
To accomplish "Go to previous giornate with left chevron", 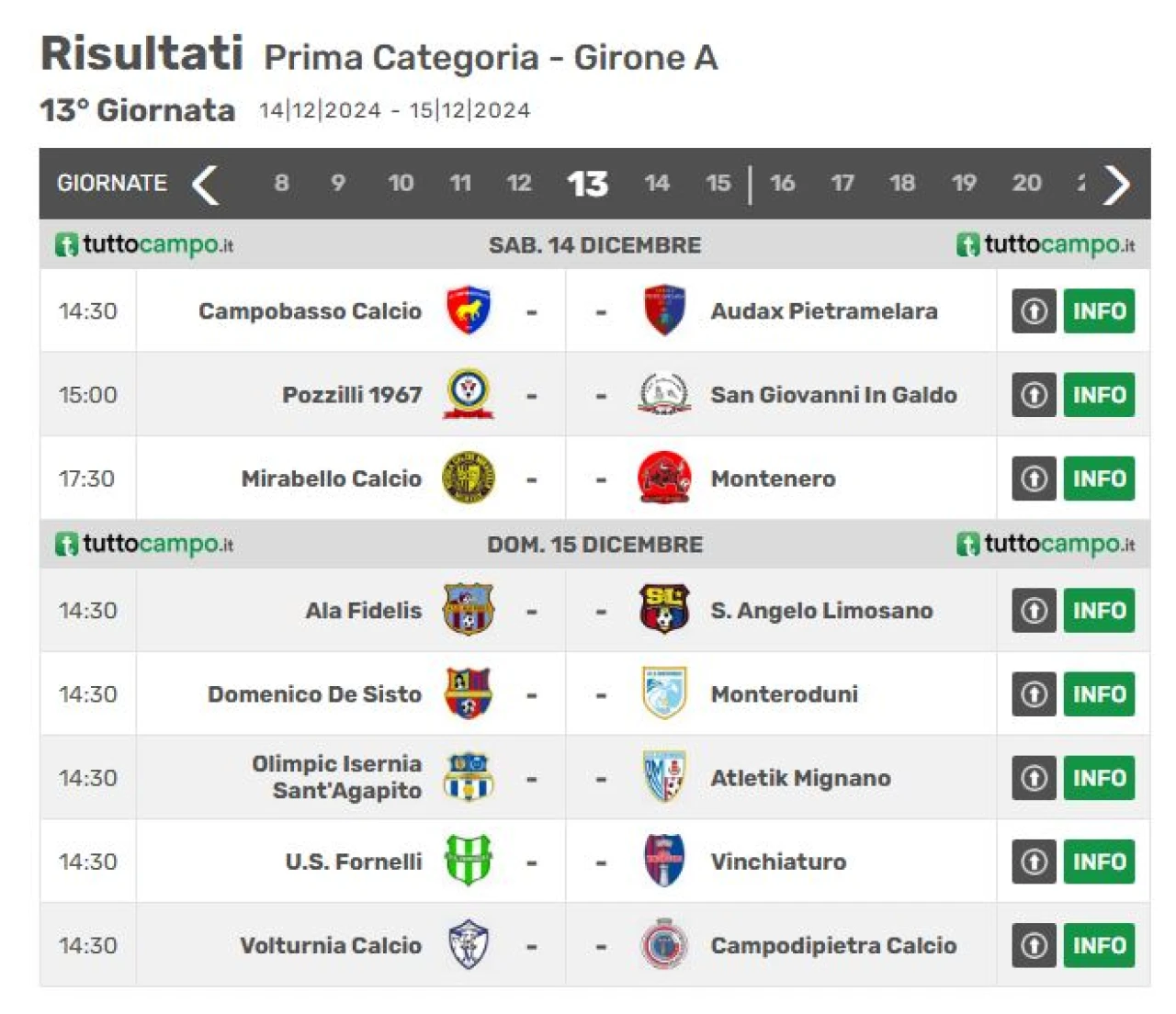I will point(205,185).
